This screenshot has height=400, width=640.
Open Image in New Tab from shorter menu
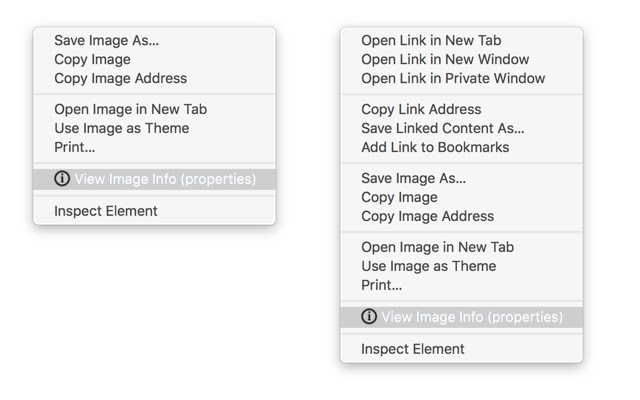130,109
